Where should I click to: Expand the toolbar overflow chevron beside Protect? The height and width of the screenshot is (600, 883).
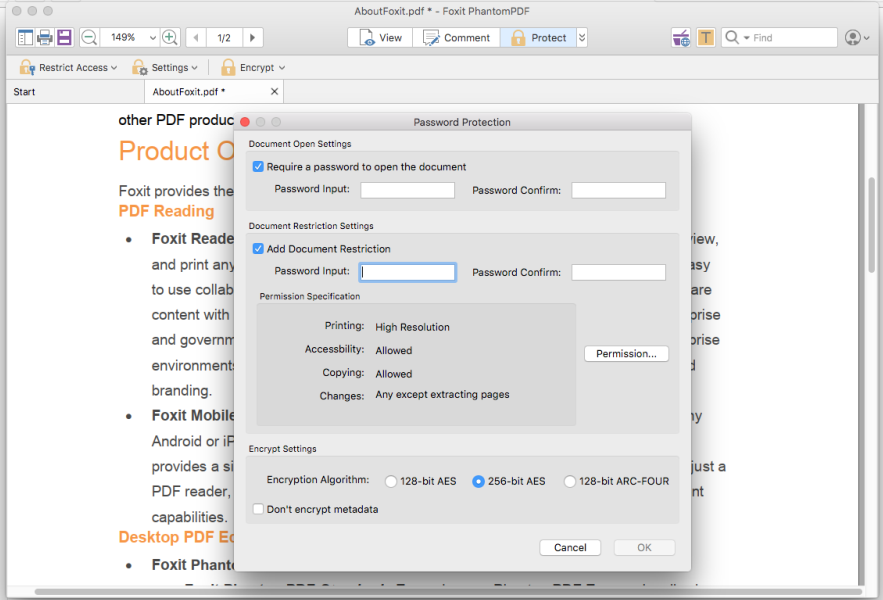(582, 38)
